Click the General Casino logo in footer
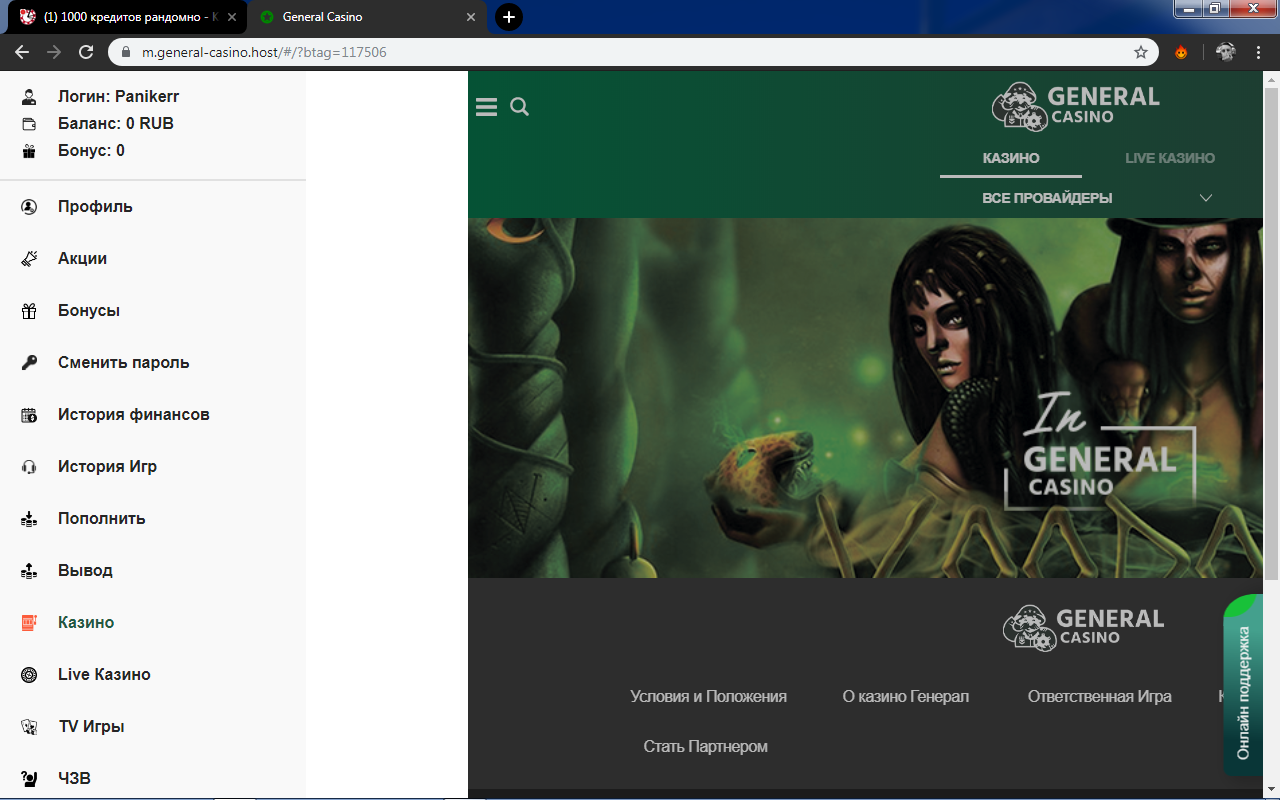Image resolution: width=1280 pixels, height=800 pixels. (1084, 628)
